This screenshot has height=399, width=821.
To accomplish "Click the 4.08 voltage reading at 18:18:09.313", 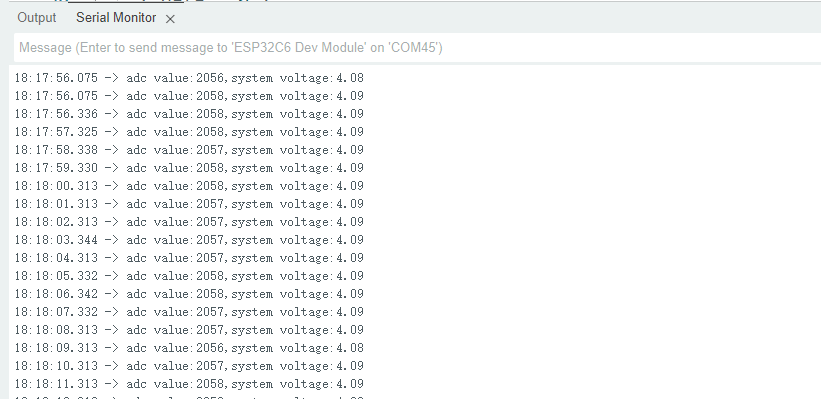I will click(350, 348).
